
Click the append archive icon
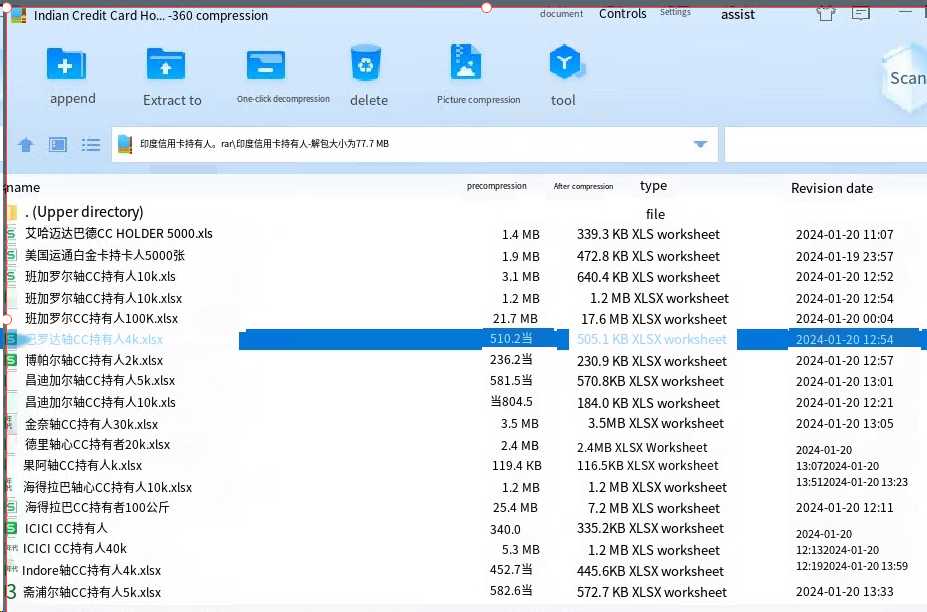point(66,64)
